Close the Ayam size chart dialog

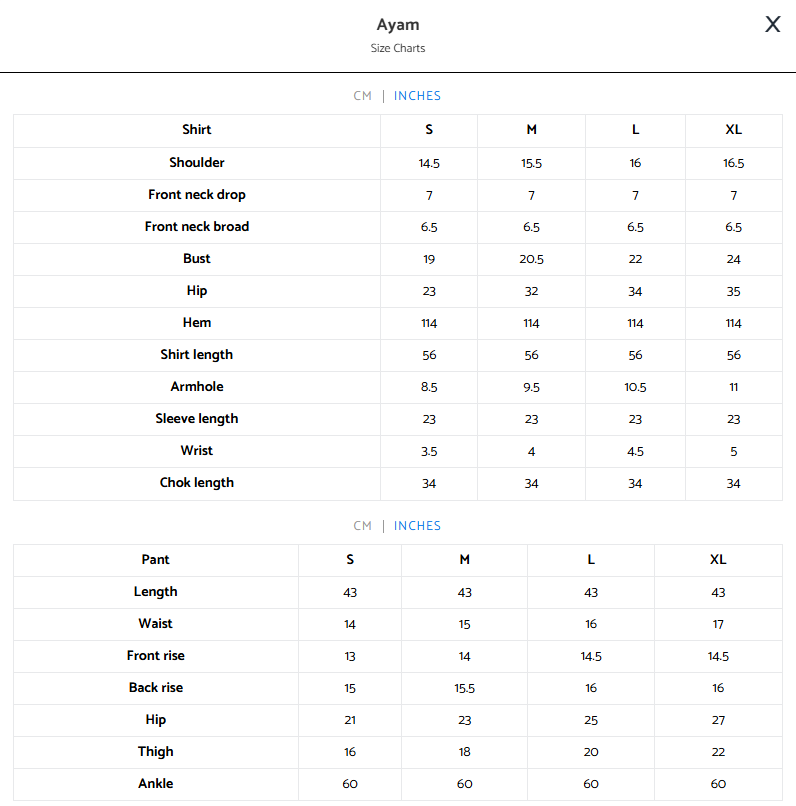772,24
